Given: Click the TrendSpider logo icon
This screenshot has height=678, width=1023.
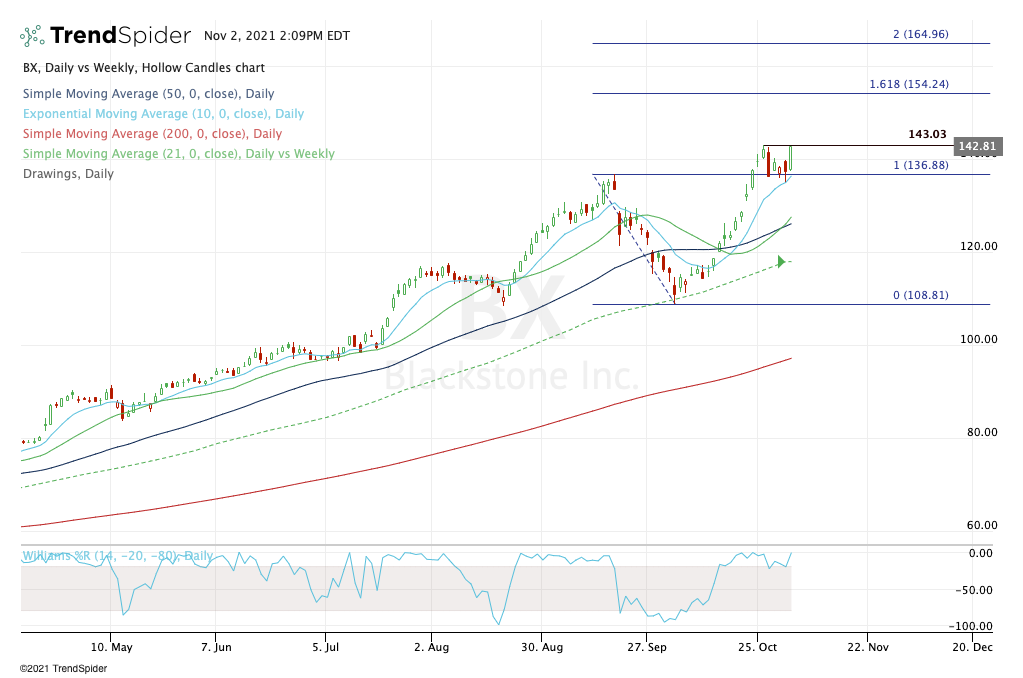Looking at the screenshot, I should 32,35.
